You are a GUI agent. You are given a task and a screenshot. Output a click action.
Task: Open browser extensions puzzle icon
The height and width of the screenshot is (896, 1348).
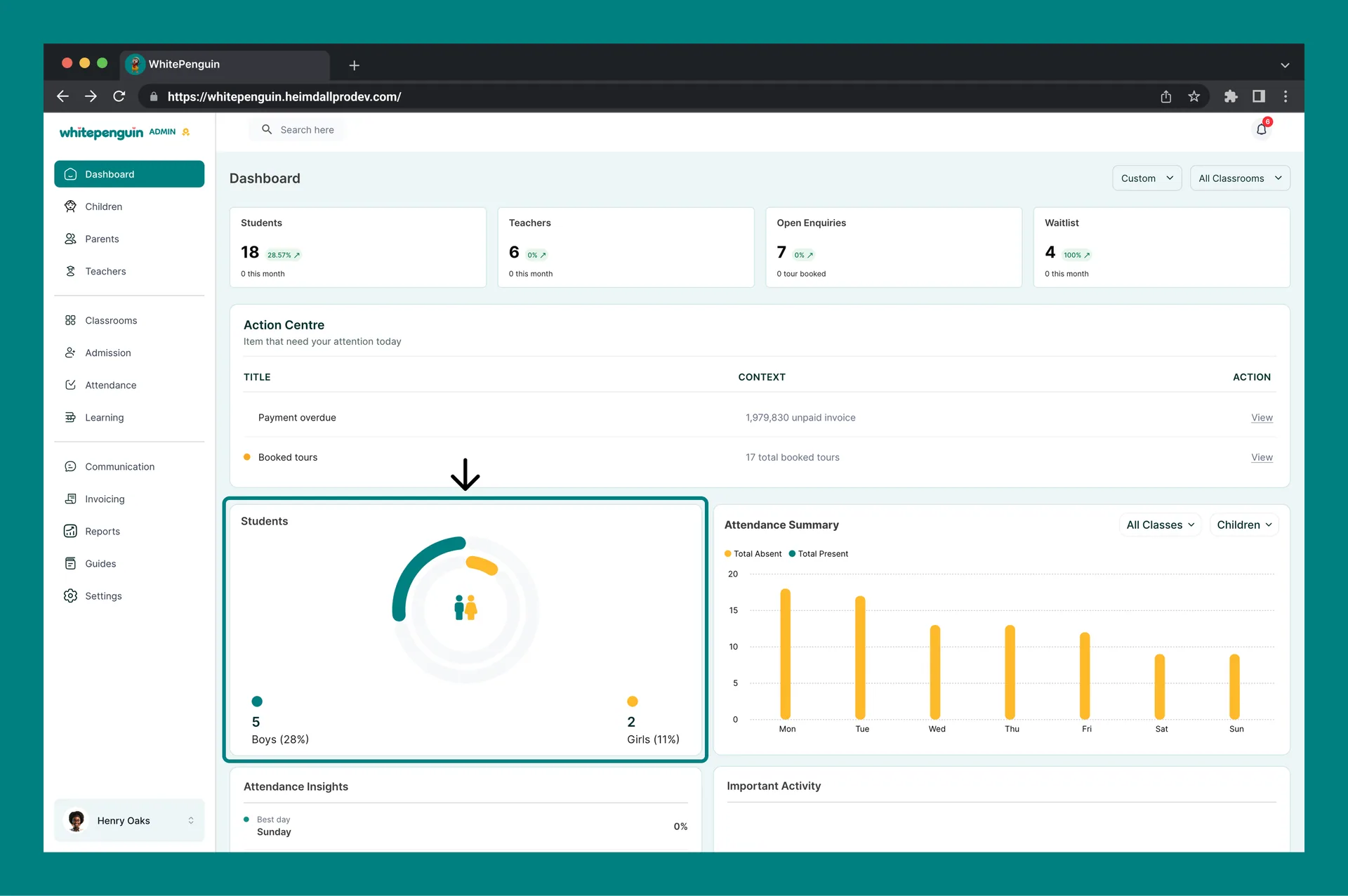[1231, 96]
